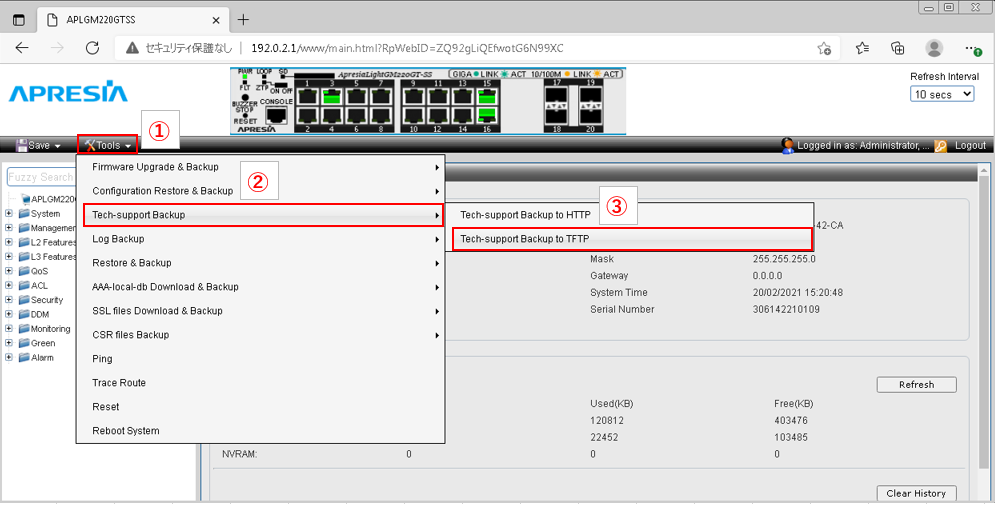Click SFP port 19 on the switch panel

click(590, 97)
